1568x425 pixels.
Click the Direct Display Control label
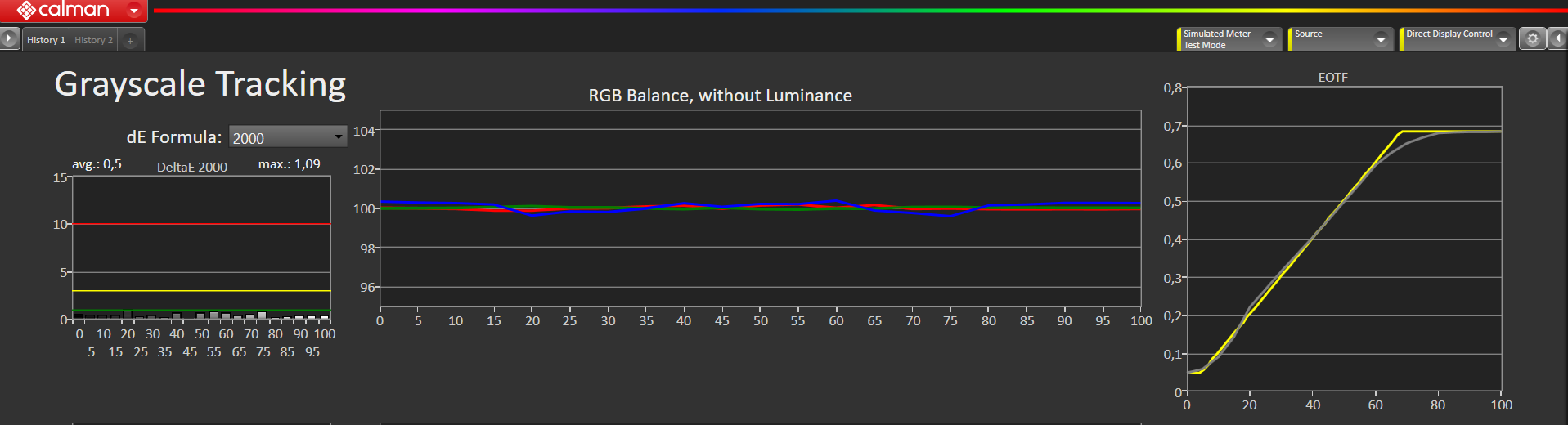[1449, 34]
